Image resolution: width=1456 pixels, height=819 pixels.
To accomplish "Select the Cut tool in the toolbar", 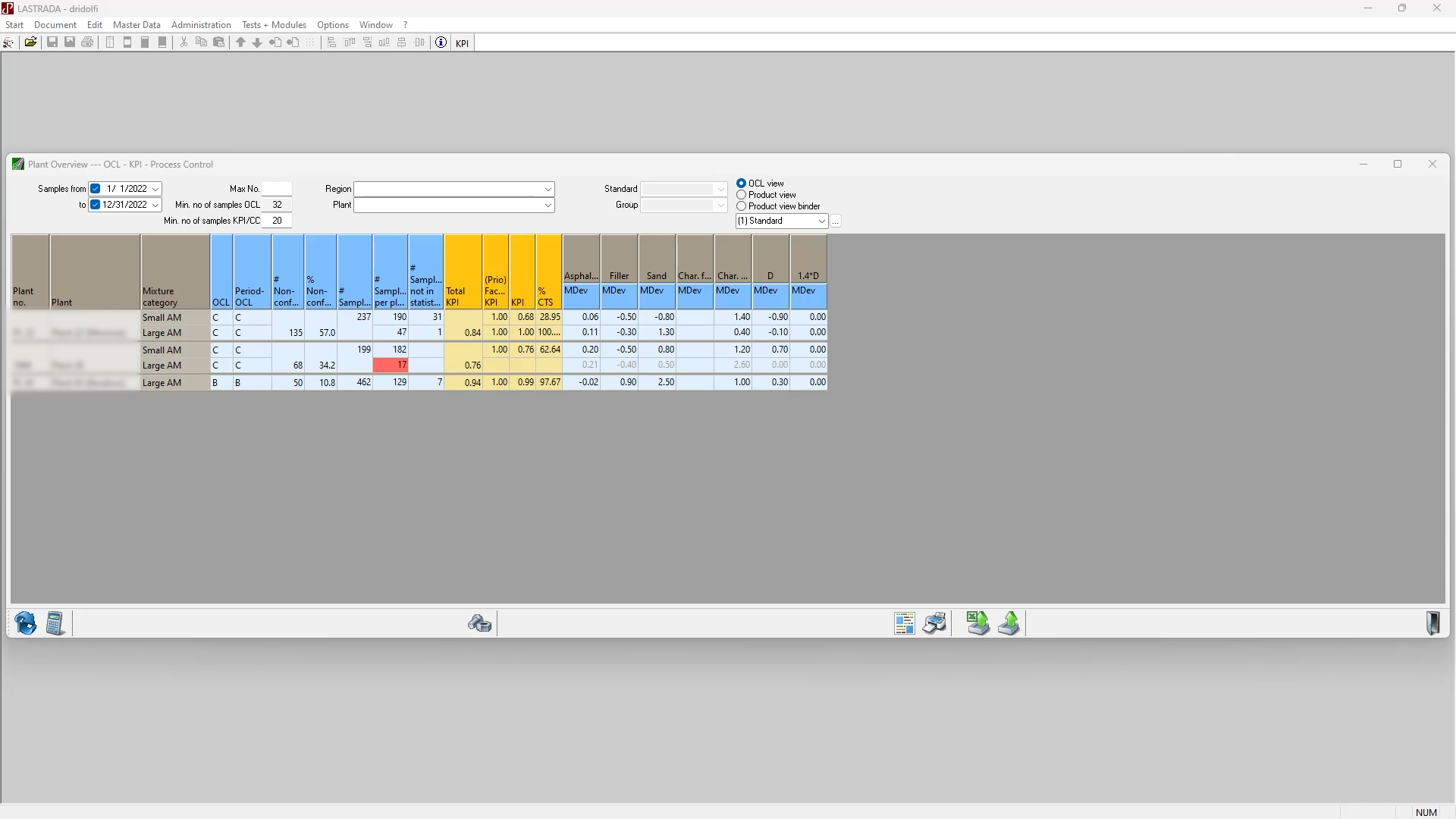I will click(184, 42).
